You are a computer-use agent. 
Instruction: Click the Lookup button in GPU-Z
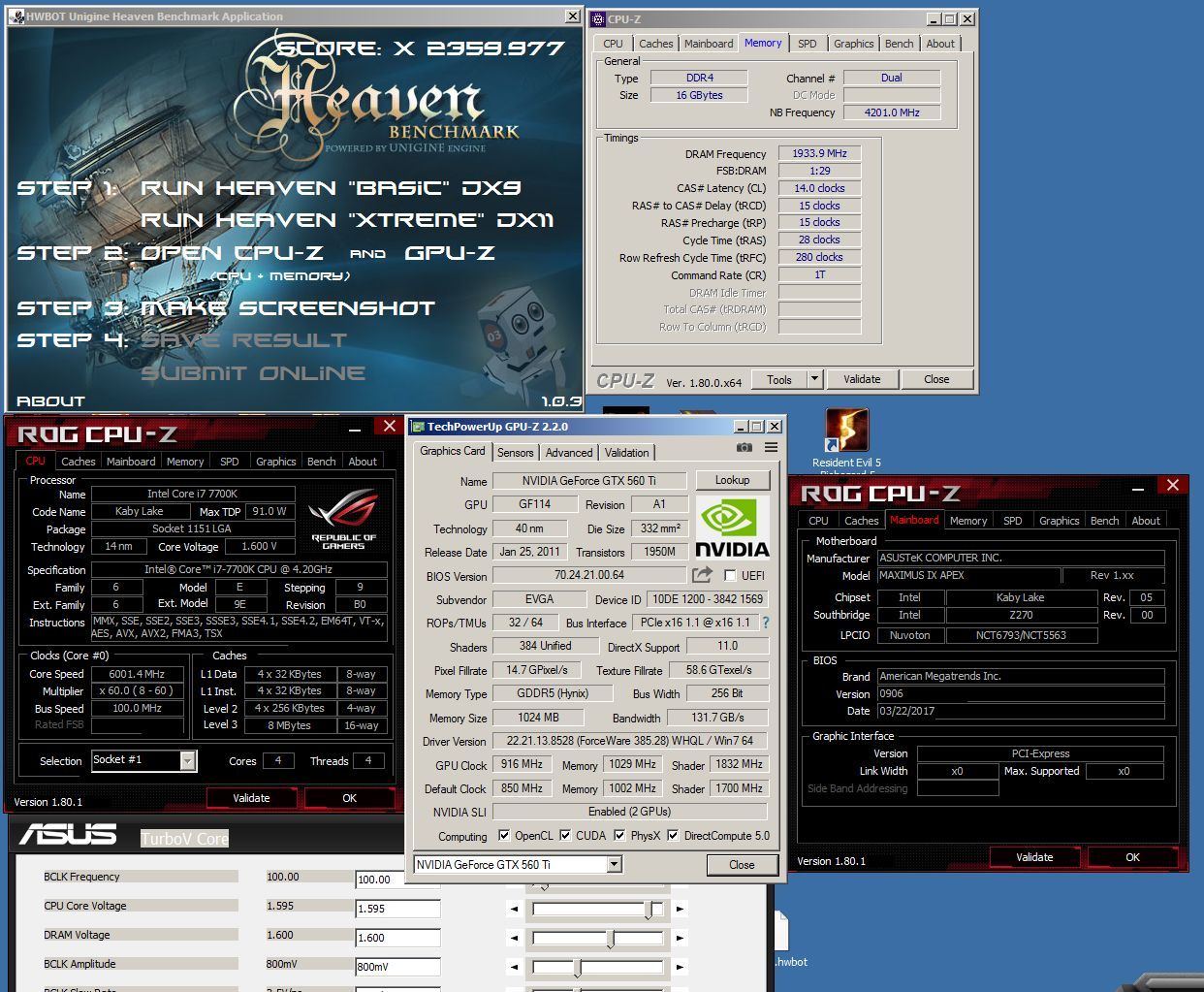[x=732, y=480]
